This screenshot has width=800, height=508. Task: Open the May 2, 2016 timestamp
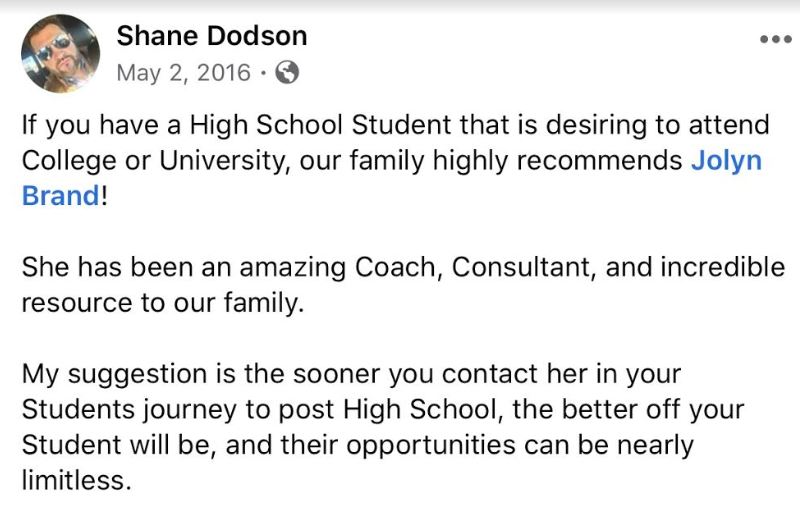click(184, 73)
